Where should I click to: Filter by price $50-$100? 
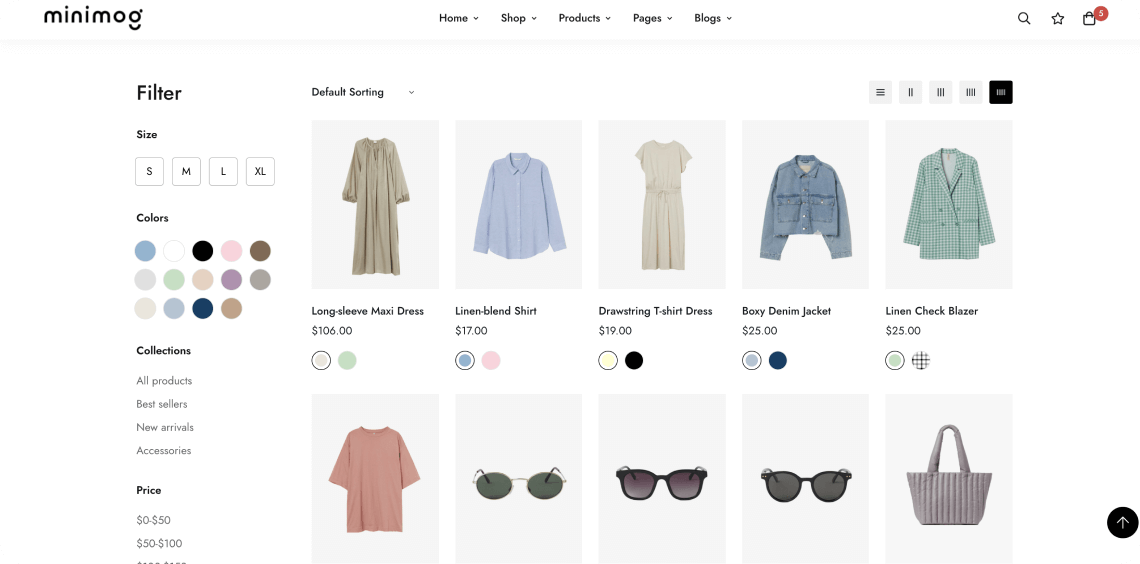(159, 544)
